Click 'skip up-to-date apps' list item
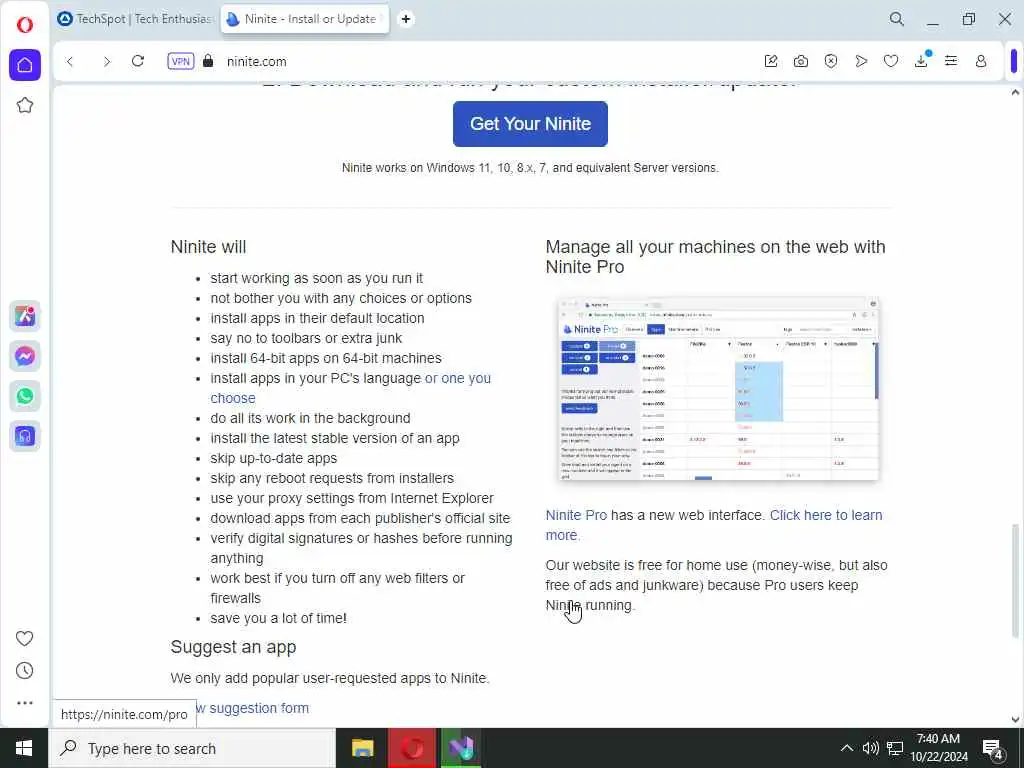This screenshot has width=1024, height=768. click(x=274, y=458)
